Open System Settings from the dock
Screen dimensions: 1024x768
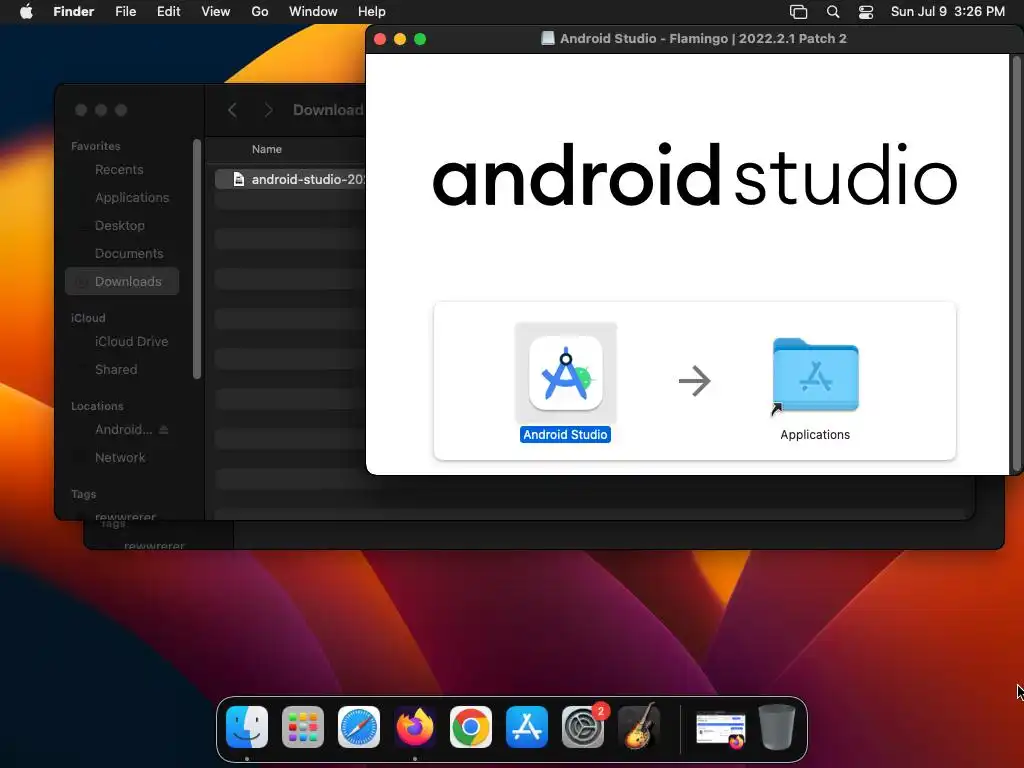coord(583,727)
